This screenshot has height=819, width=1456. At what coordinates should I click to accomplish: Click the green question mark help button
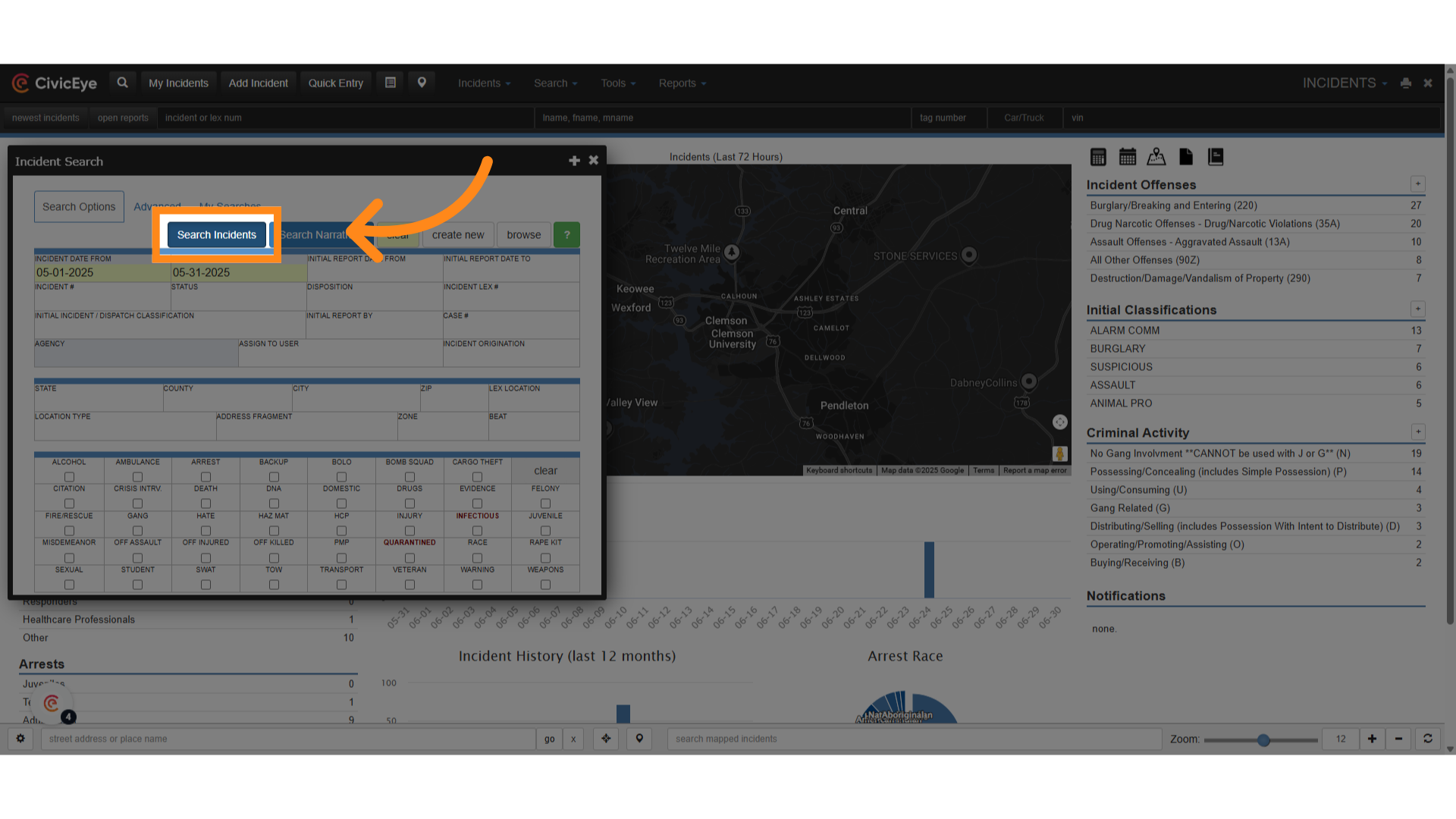click(566, 235)
